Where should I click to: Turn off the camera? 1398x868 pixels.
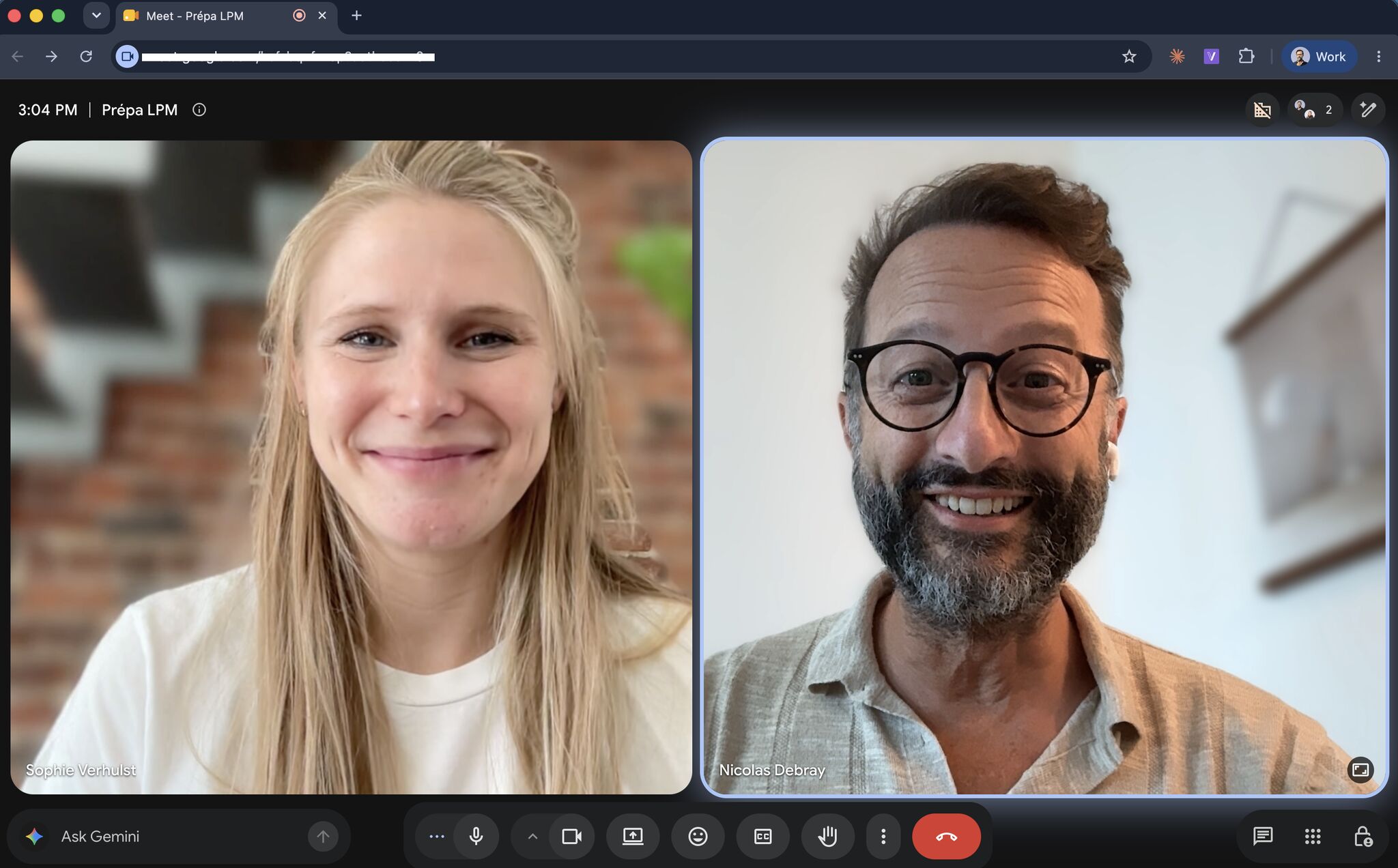(571, 836)
